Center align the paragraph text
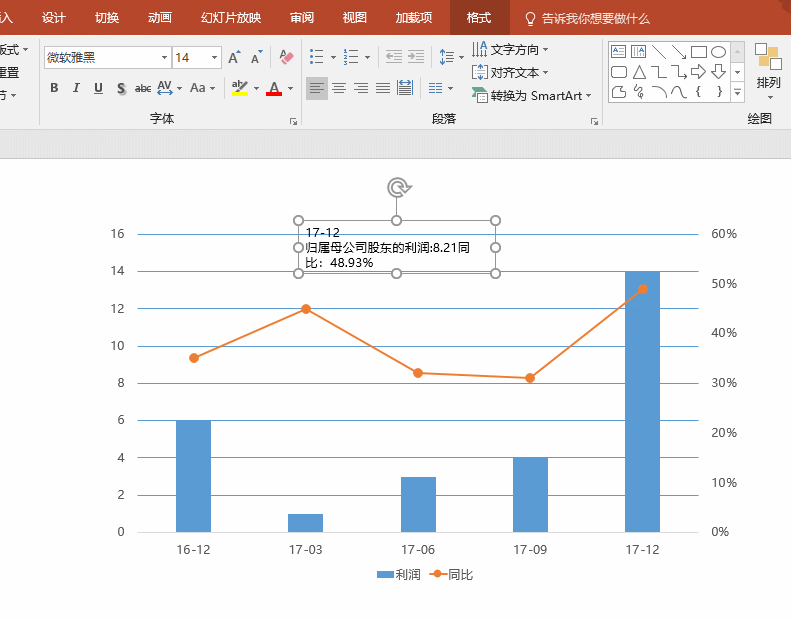Screen dimensions: 791x620 pyautogui.click(x=339, y=89)
